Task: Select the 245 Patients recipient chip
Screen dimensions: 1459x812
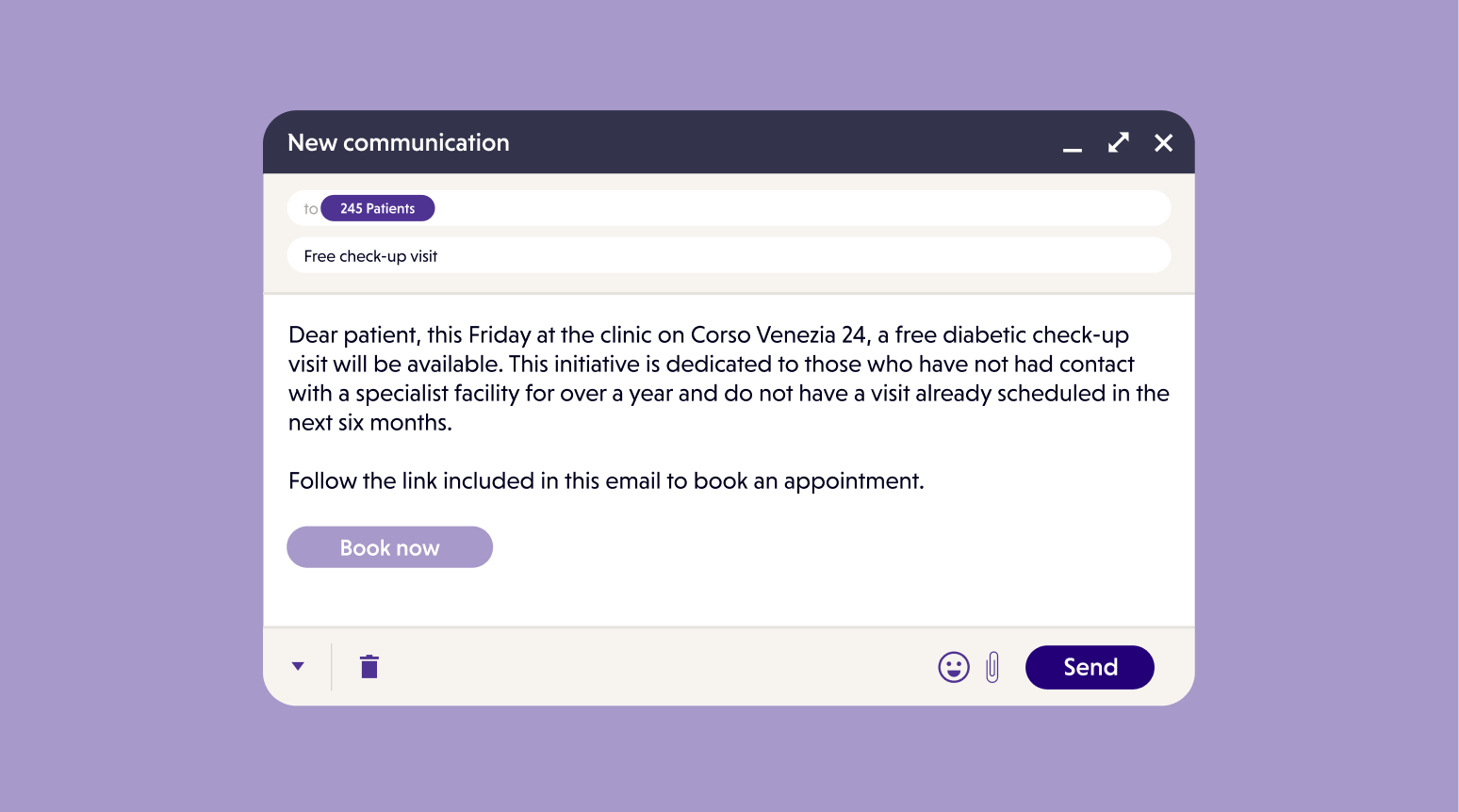Action: click(377, 208)
